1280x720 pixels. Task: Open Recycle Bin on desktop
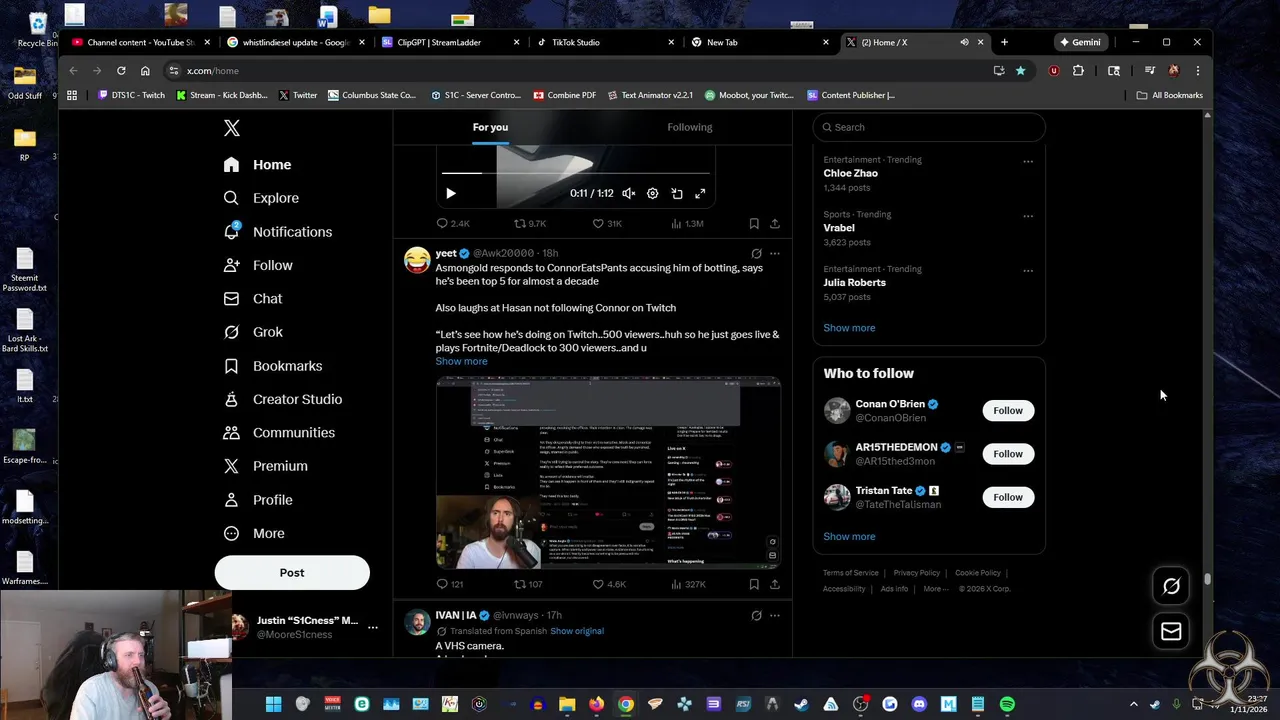pos(38,29)
